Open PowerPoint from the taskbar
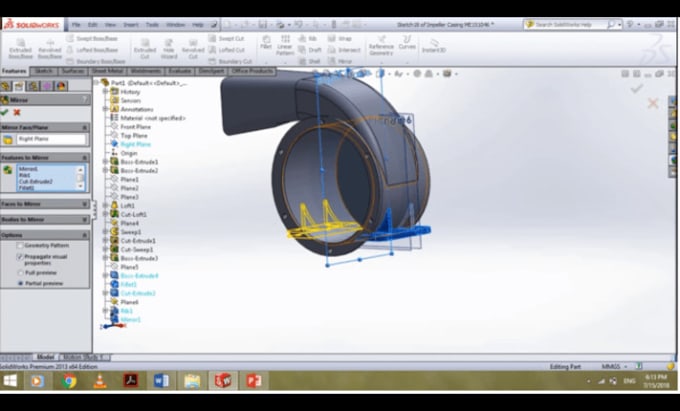The height and width of the screenshot is (411, 680). pos(254,381)
